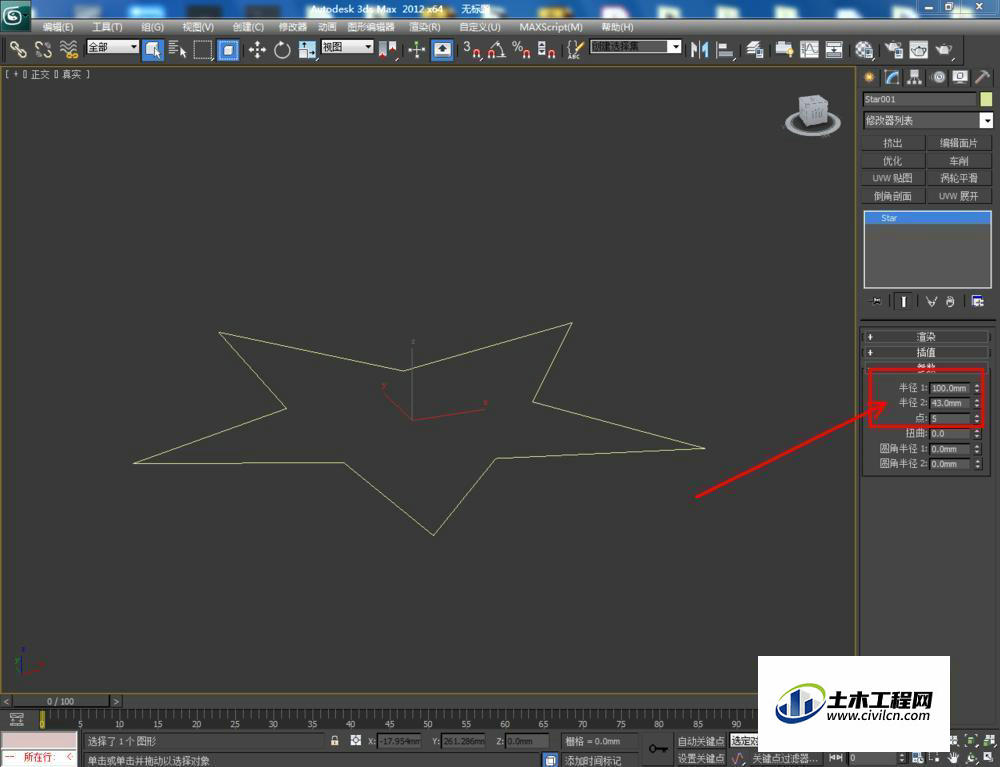
Task: Open the Group menu
Action: [x=152, y=27]
